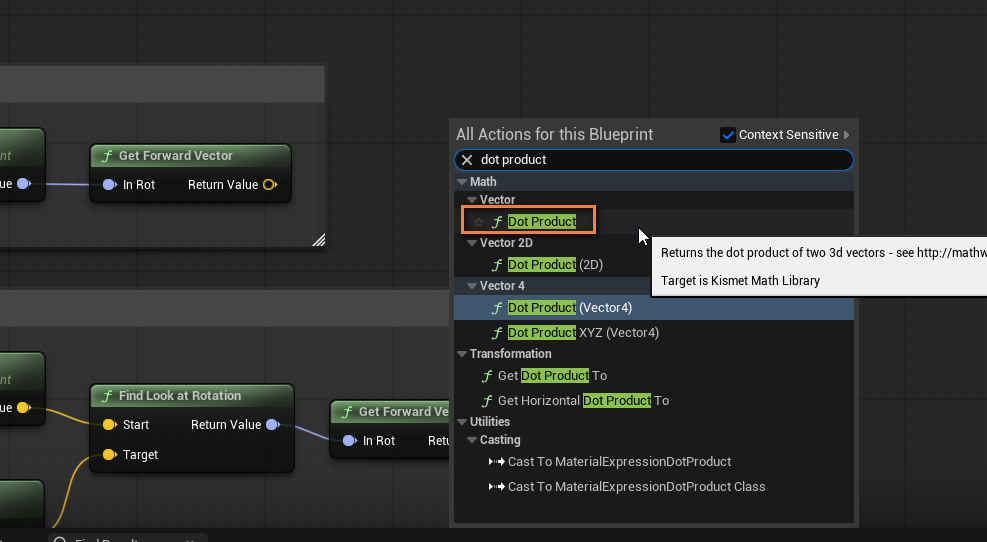Click Return Value pin on Find Look at Rotation
987x542 pixels.
(273, 424)
